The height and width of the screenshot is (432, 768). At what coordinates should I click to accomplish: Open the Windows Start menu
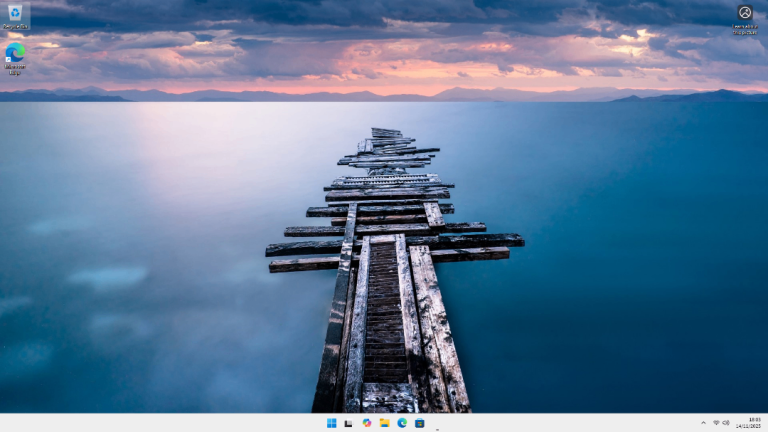pyautogui.click(x=331, y=423)
